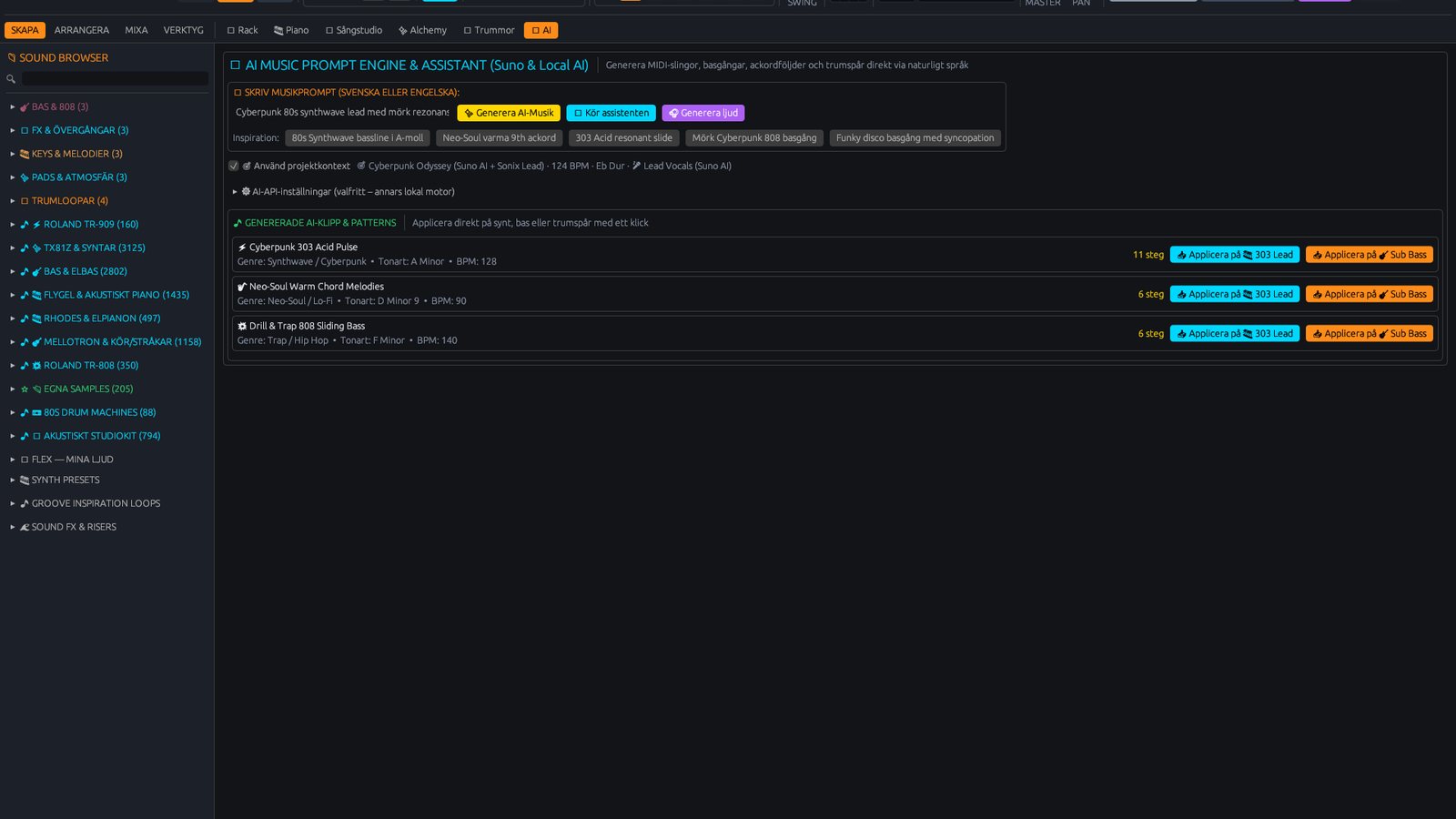Expand the AI-API-inställningar disclosure triangle
The width and height of the screenshot is (1456, 819).
(235, 192)
